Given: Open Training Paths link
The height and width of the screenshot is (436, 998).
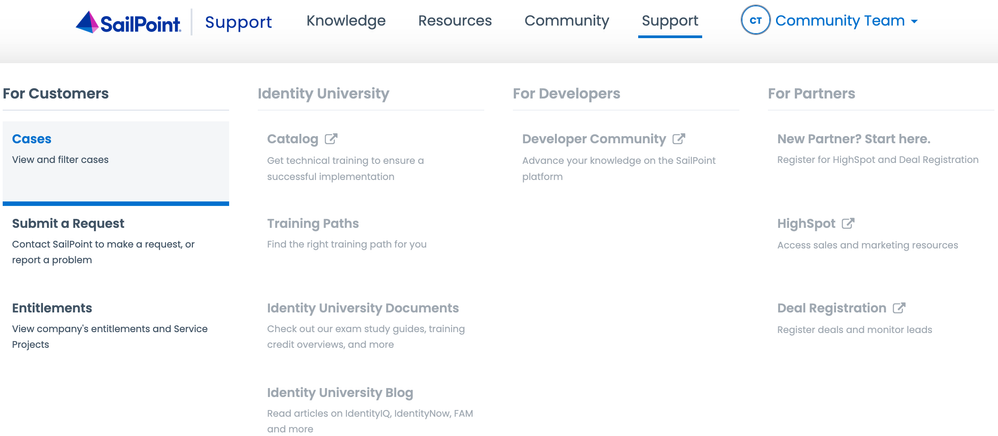Looking at the screenshot, I should [313, 224].
